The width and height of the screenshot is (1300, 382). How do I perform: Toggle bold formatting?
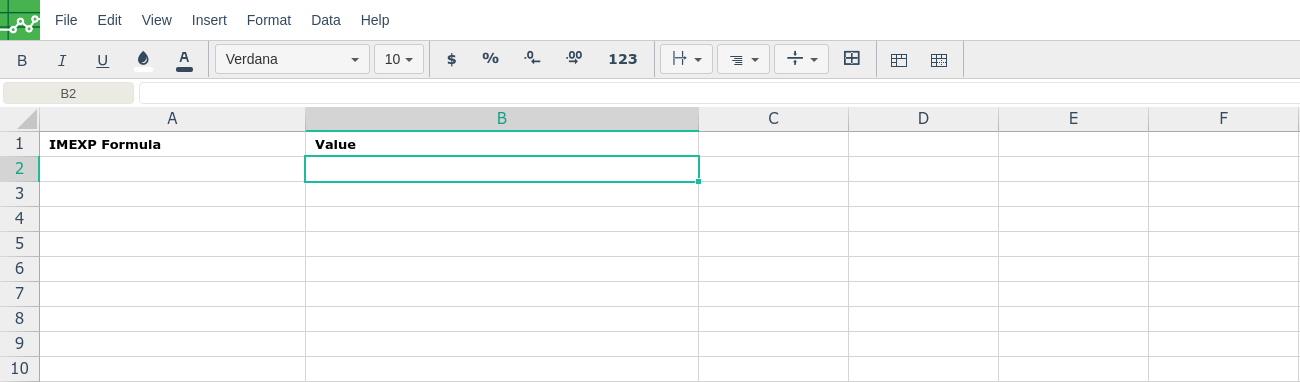(x=22, y=60)
